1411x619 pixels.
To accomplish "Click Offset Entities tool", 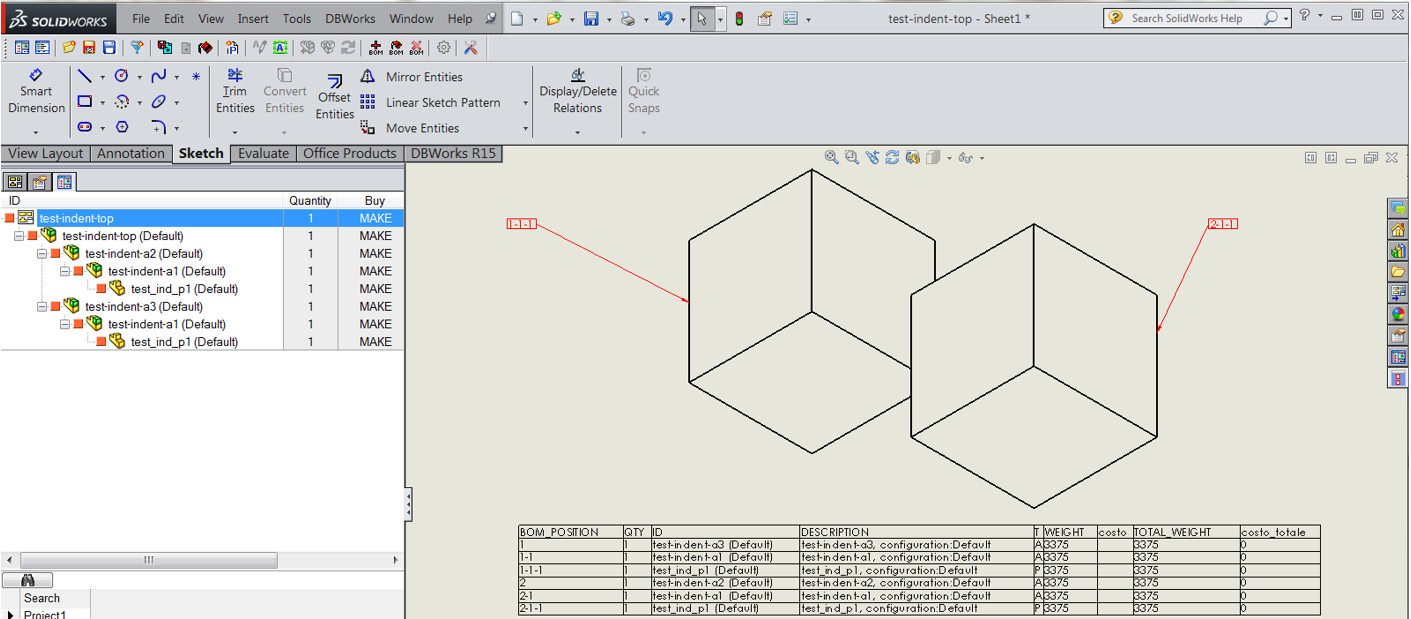I will click(335, 97).
